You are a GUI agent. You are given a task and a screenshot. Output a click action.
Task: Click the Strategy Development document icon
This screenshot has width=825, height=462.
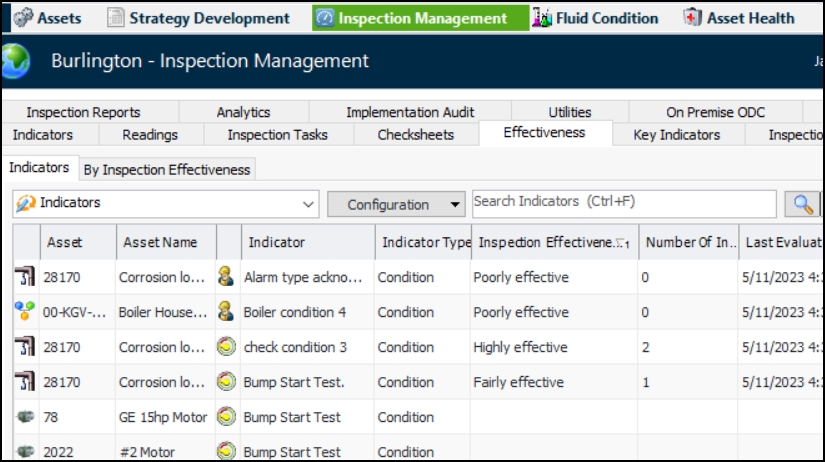point(116,18)
